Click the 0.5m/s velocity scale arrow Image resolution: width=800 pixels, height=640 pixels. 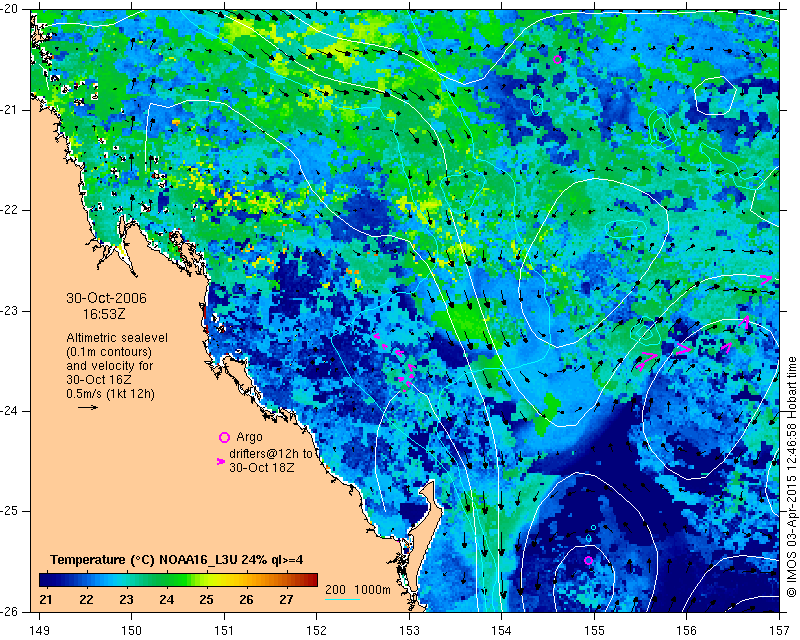point(88,407)
